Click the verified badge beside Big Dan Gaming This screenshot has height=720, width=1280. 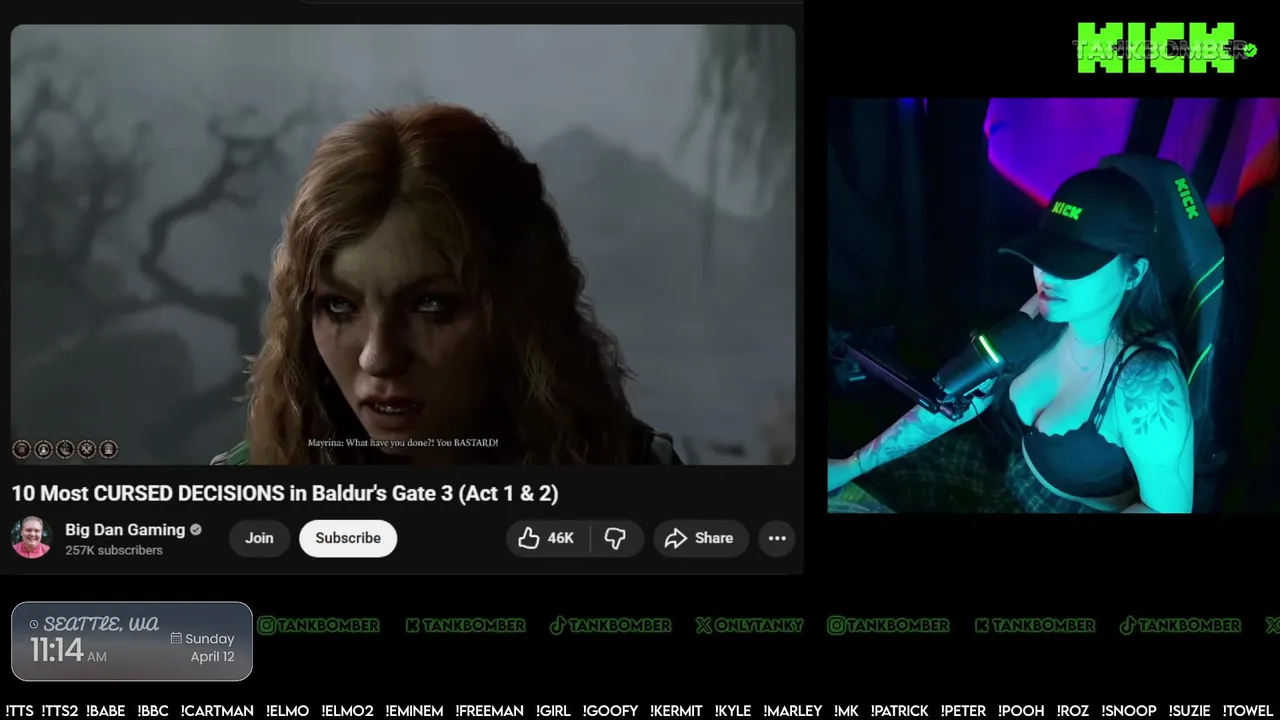pos(196,530)
